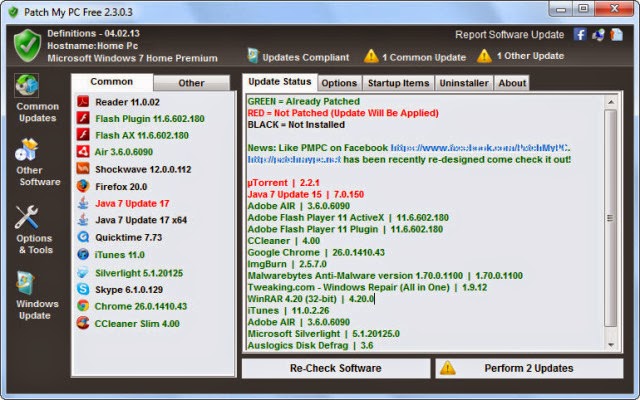The height and width of the screenshot is (400, 640).
Task: Click the Re-Check Software button
Action: 336,368
